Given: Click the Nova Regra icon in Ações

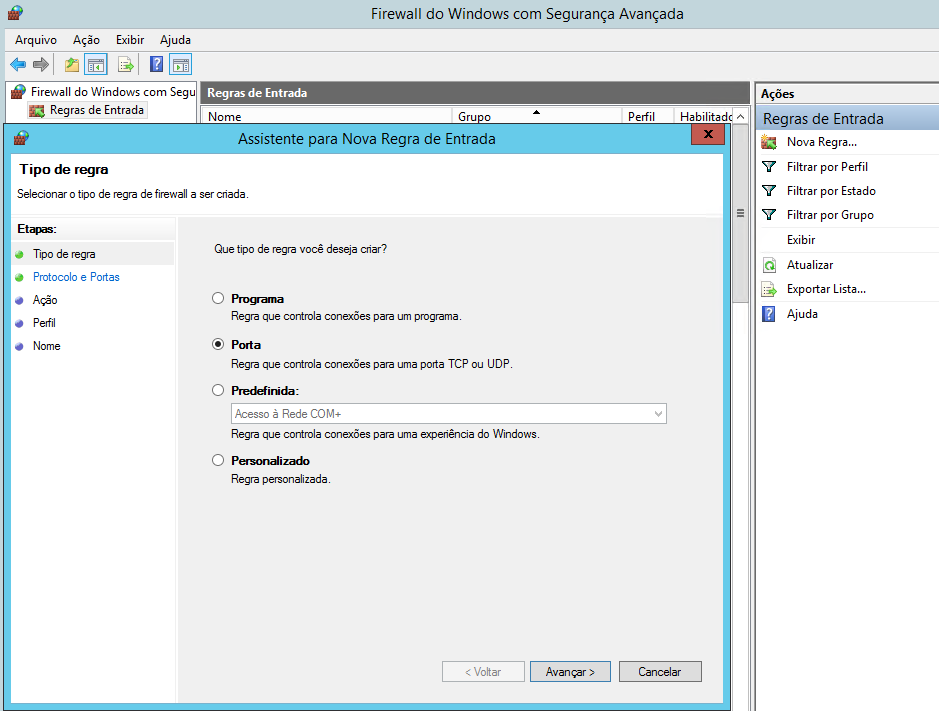Looking at the screenshot, I should click(x=769, y=142).
